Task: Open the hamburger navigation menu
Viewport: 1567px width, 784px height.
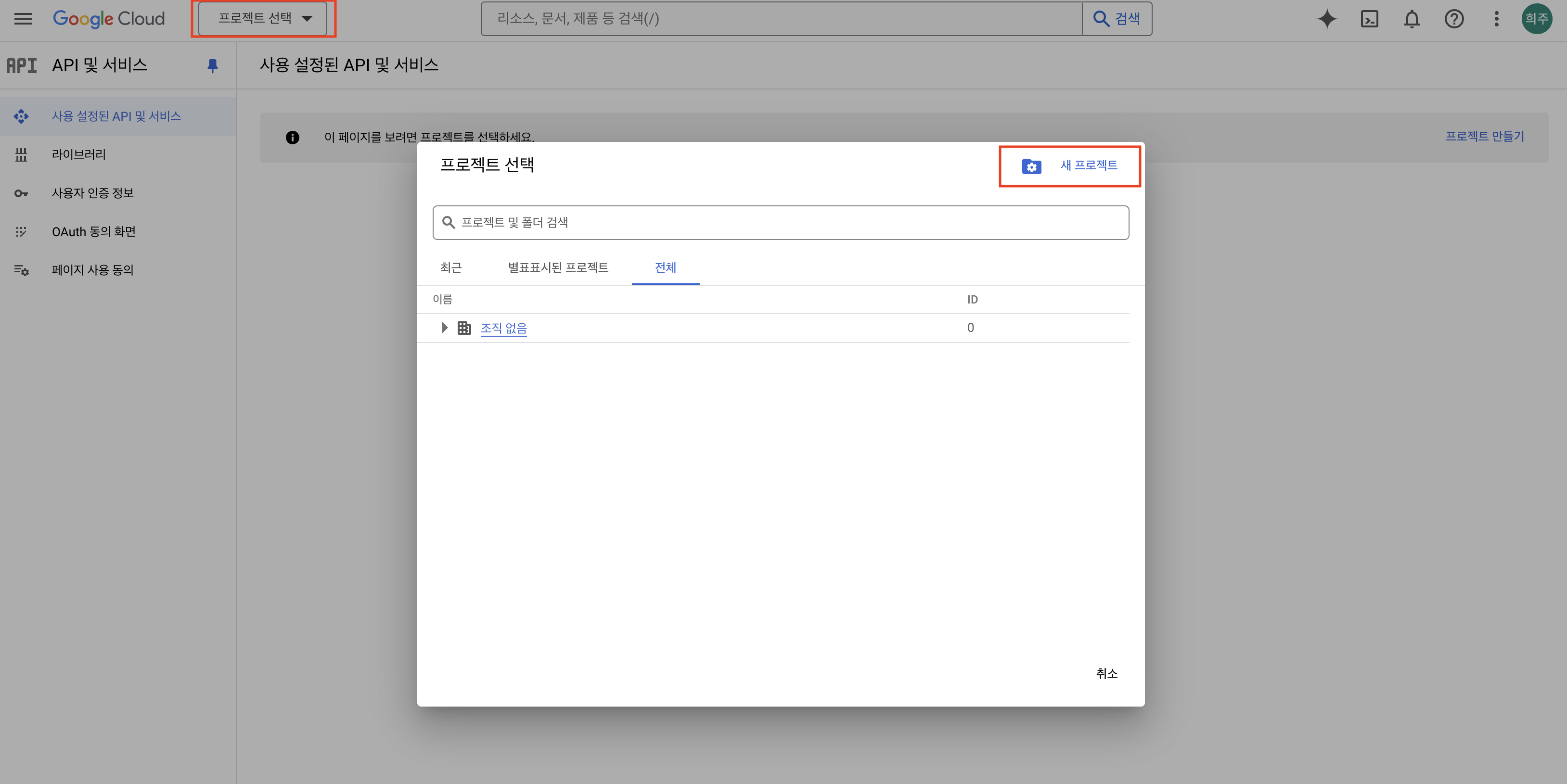Action: click(23, 19)
